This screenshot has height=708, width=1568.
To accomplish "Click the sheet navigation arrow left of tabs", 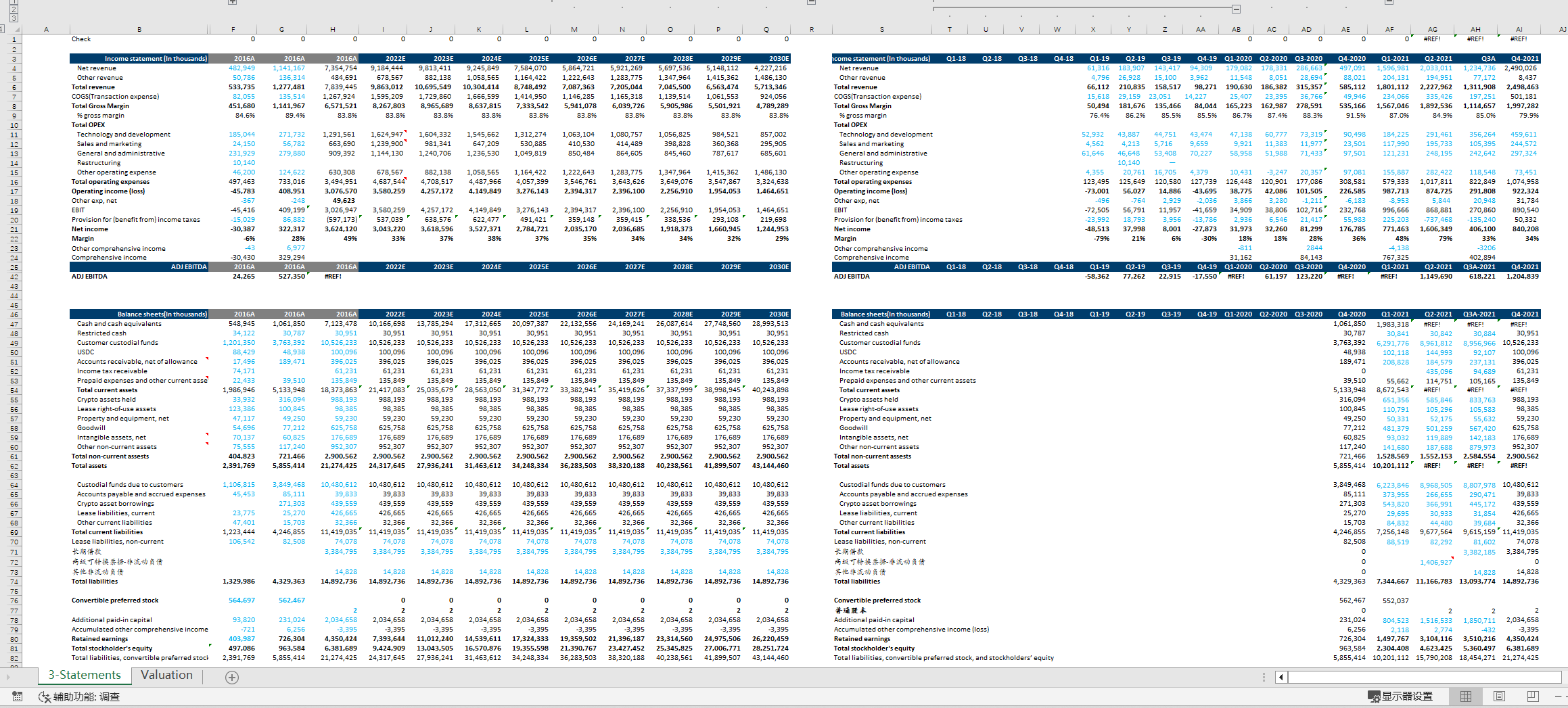I will click(9, 676).
